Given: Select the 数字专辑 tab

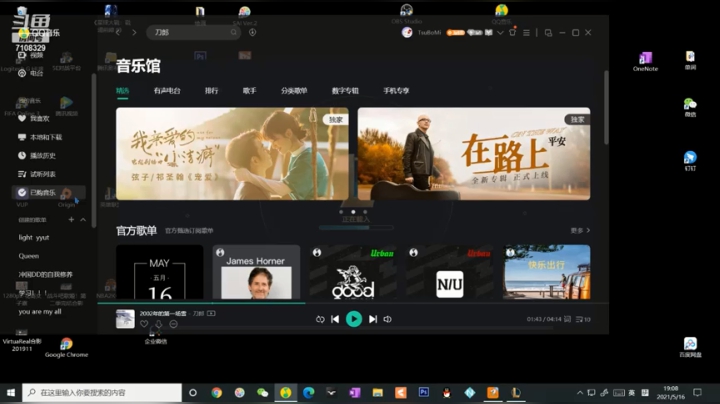Looking at the screenshot, I should tap(345, 90).
